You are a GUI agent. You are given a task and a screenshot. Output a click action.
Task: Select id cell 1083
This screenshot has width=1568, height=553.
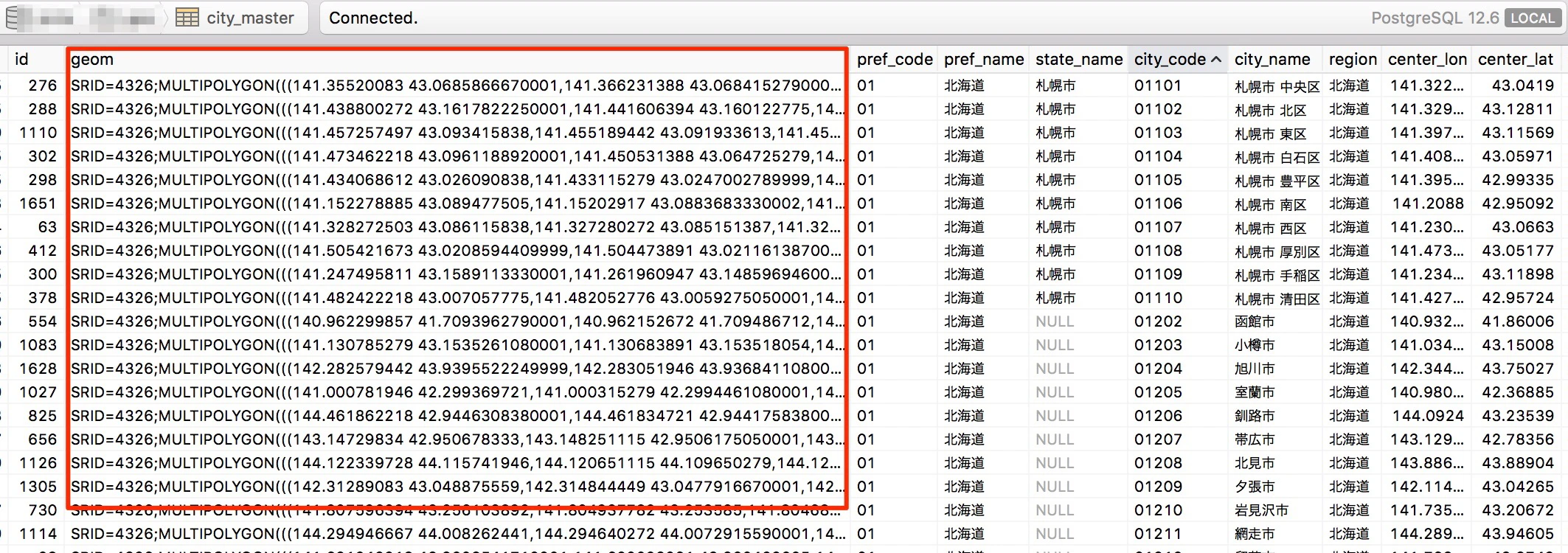(x=38, y=345)
